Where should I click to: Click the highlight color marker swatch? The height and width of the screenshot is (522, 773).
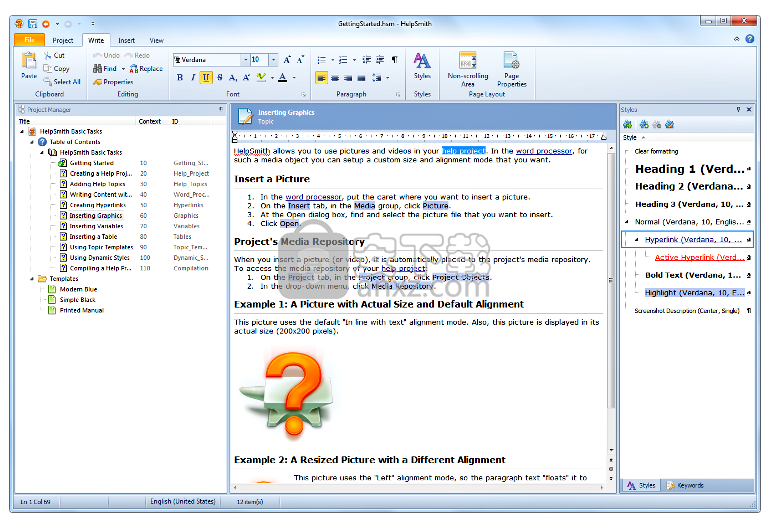261,77
